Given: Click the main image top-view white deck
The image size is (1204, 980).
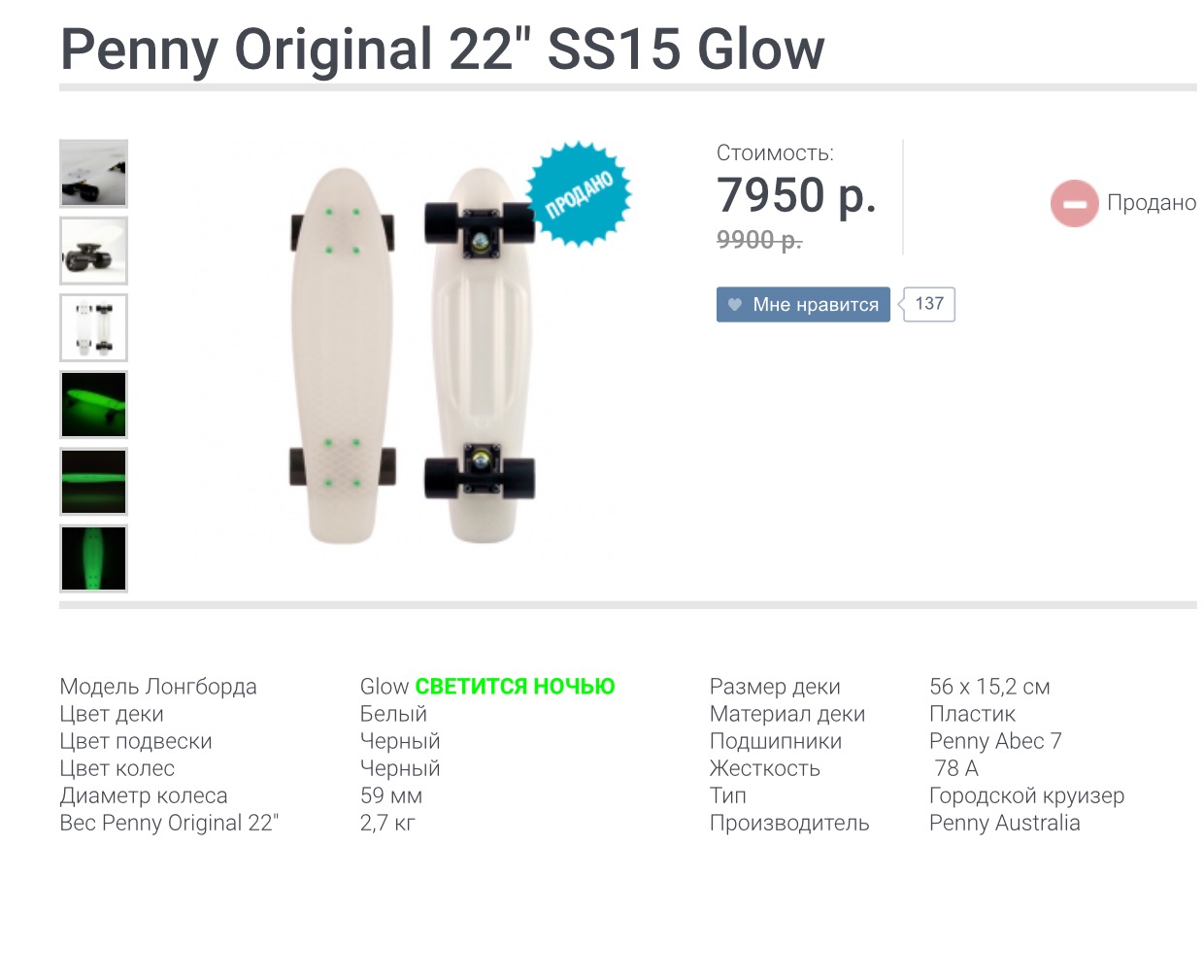Looking at the screenshot, I should (342, 355).
